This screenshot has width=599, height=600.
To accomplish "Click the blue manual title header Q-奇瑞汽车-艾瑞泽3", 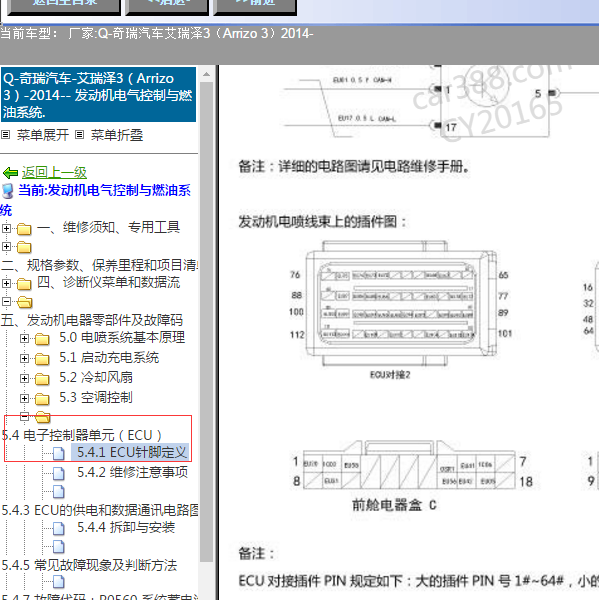I will (98, 95).
